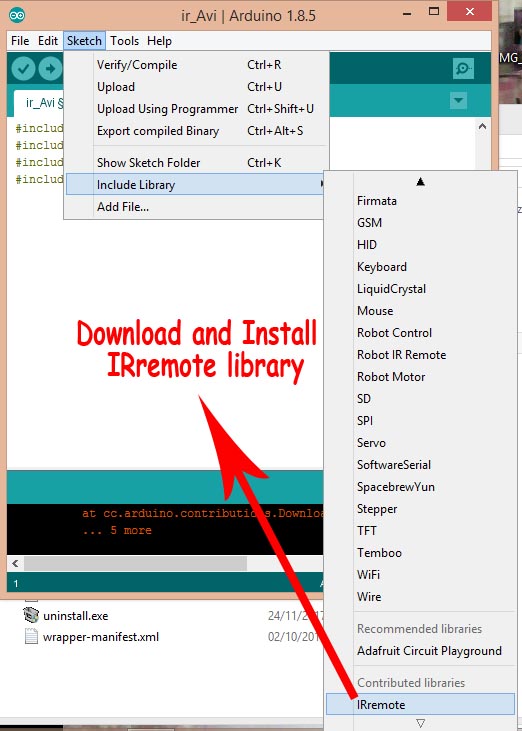Select the IRremote contributed library
The width and height of the screenshot is (522, 731).
[420, 704]
